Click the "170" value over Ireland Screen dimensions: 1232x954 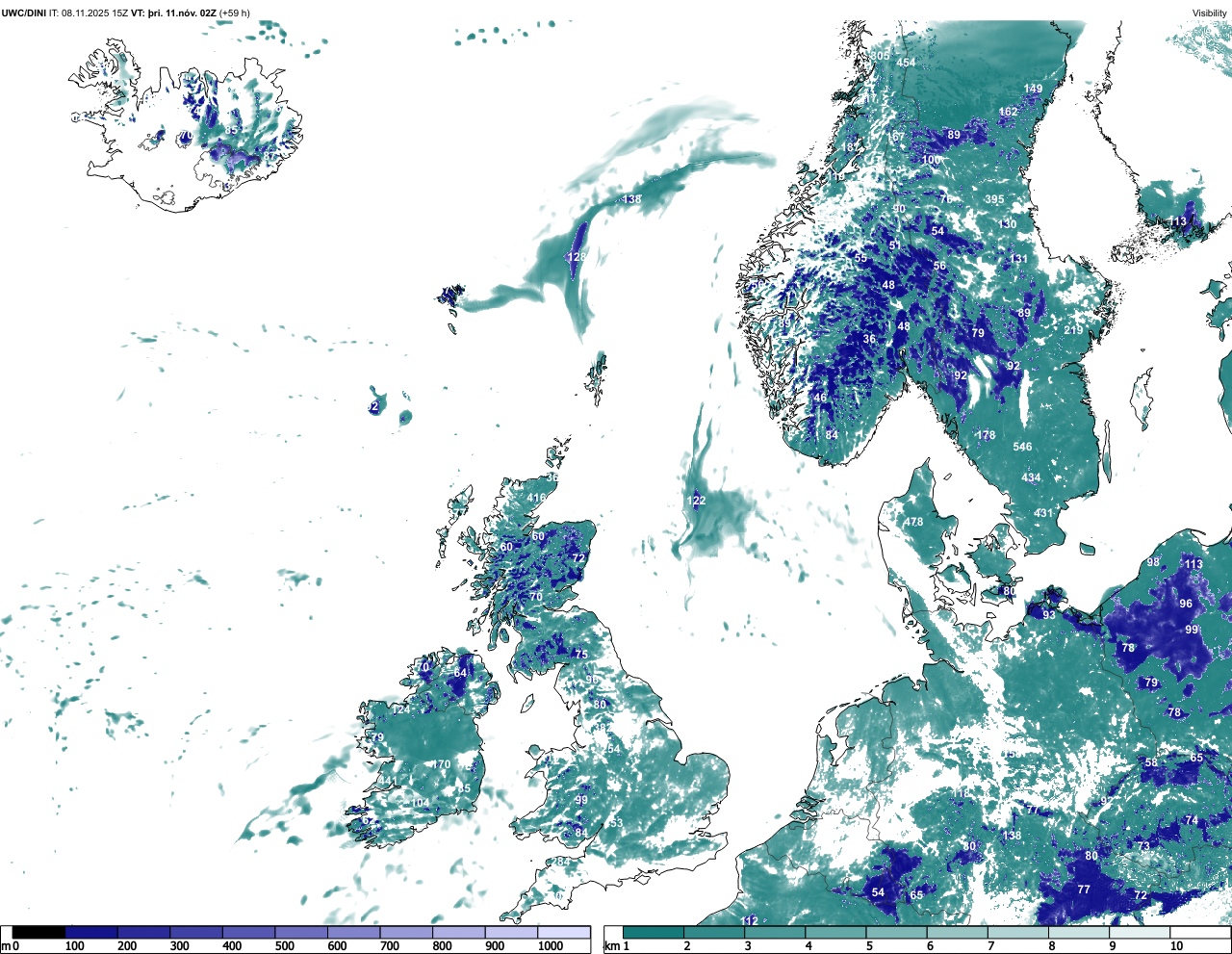(441, 764)
